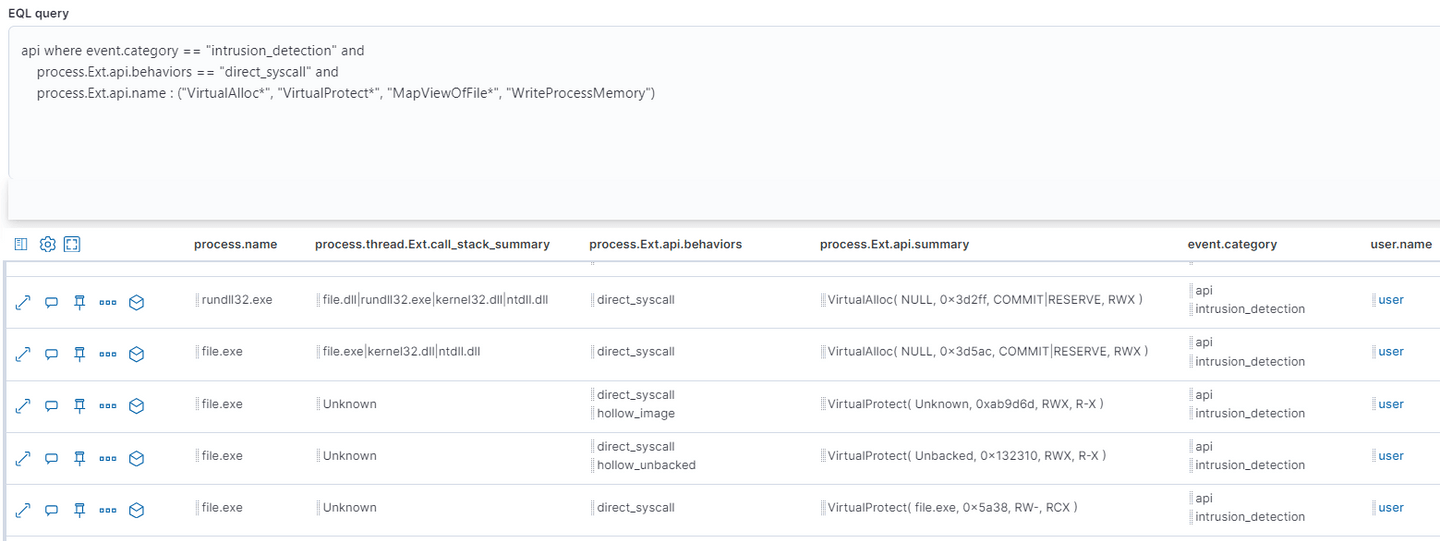Click the process.Ext.api.summary column header
The width and height of the screenshot is (1440, 541).
pos(894,244)
